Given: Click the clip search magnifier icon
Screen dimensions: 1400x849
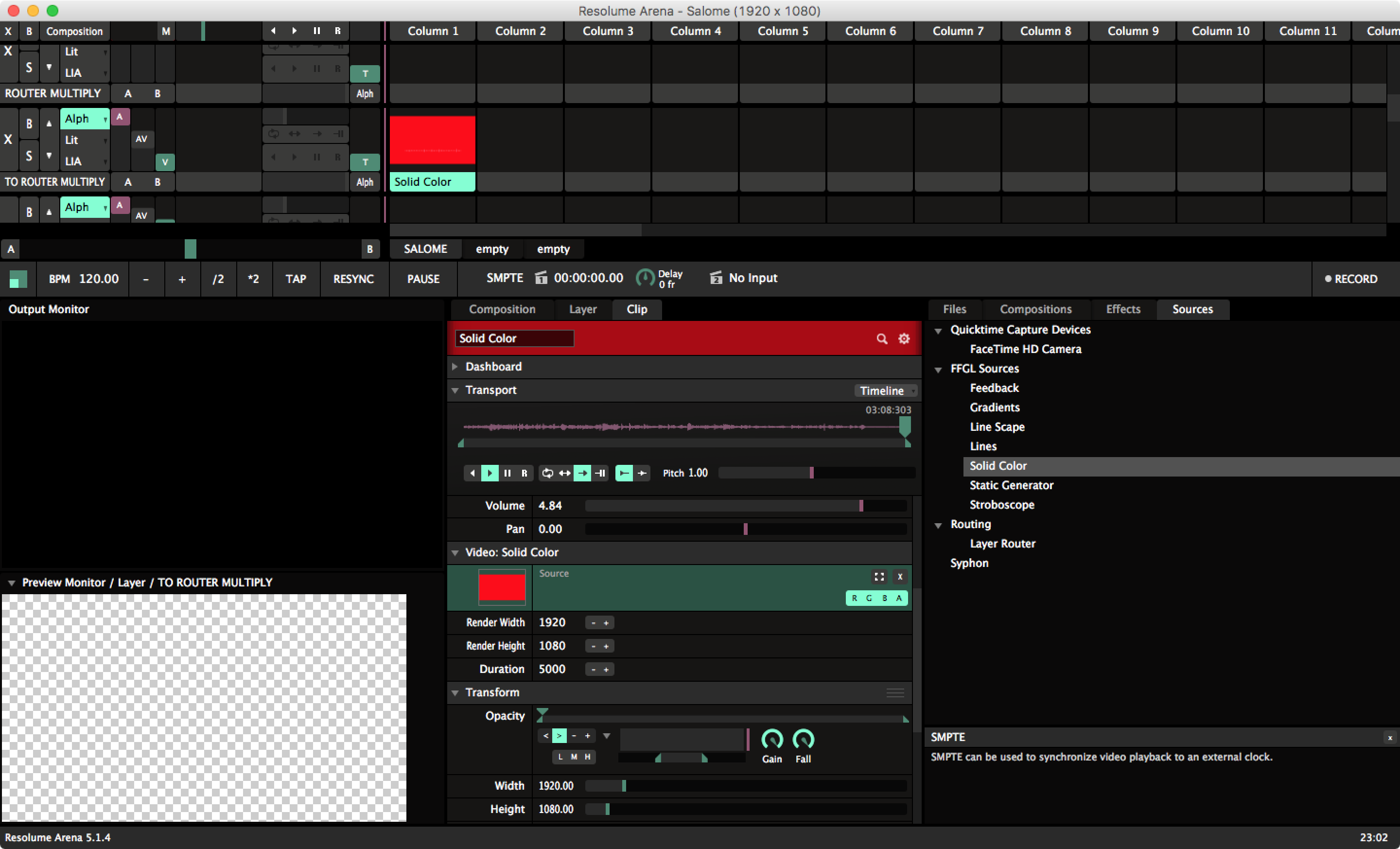Looking at the screenshot, I should 881,339.
